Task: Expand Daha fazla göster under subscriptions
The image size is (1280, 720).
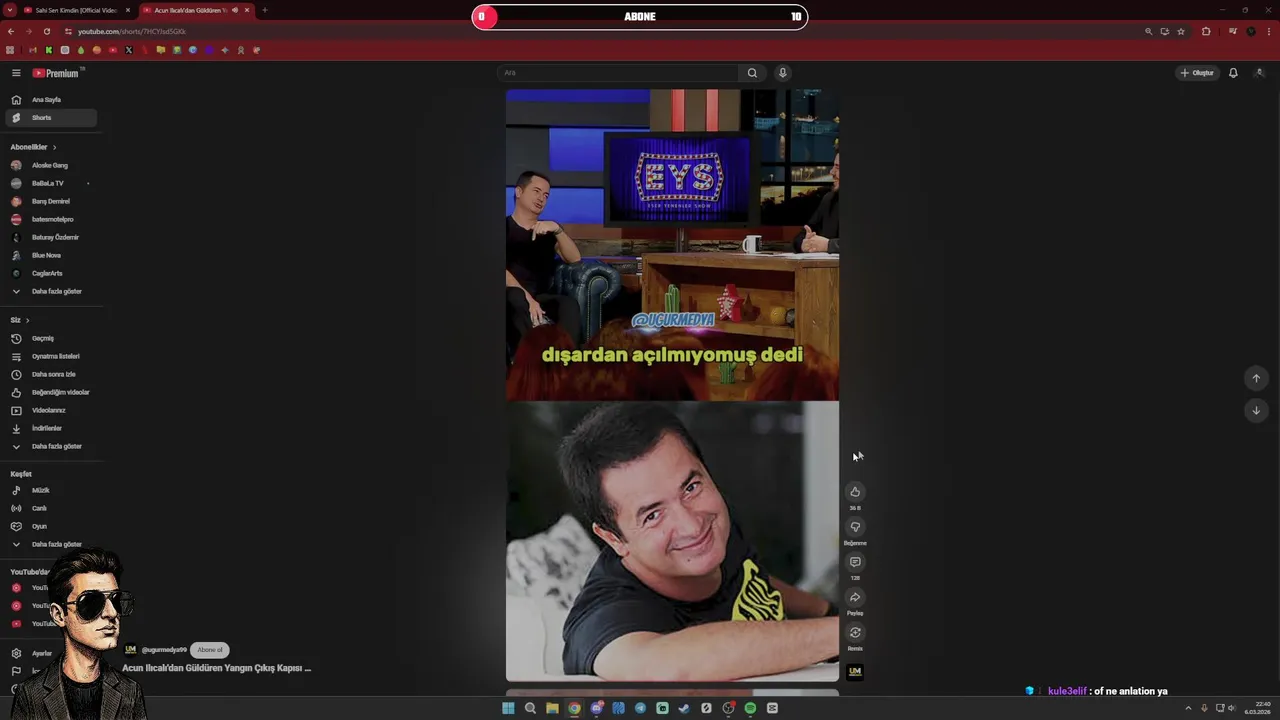Action: [x=50, y=291]
